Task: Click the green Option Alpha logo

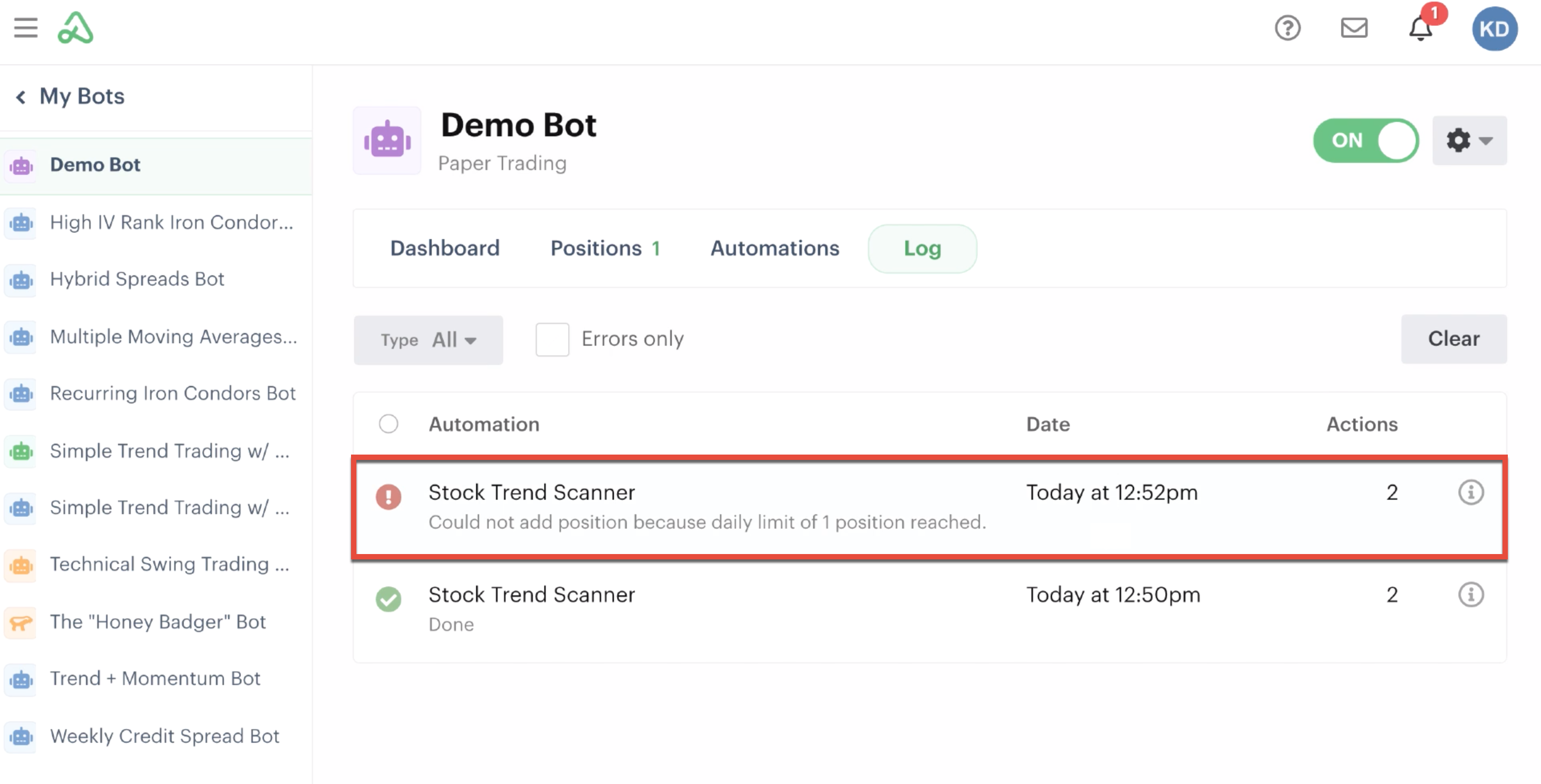Action: [x=75, y=28]
